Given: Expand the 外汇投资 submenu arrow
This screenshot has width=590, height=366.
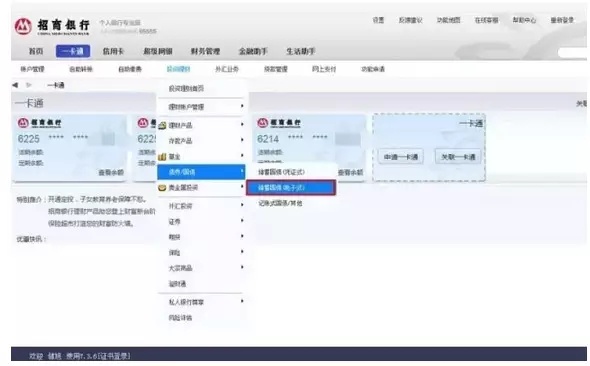Looking at the screenshot, I should tap(242, 205).
